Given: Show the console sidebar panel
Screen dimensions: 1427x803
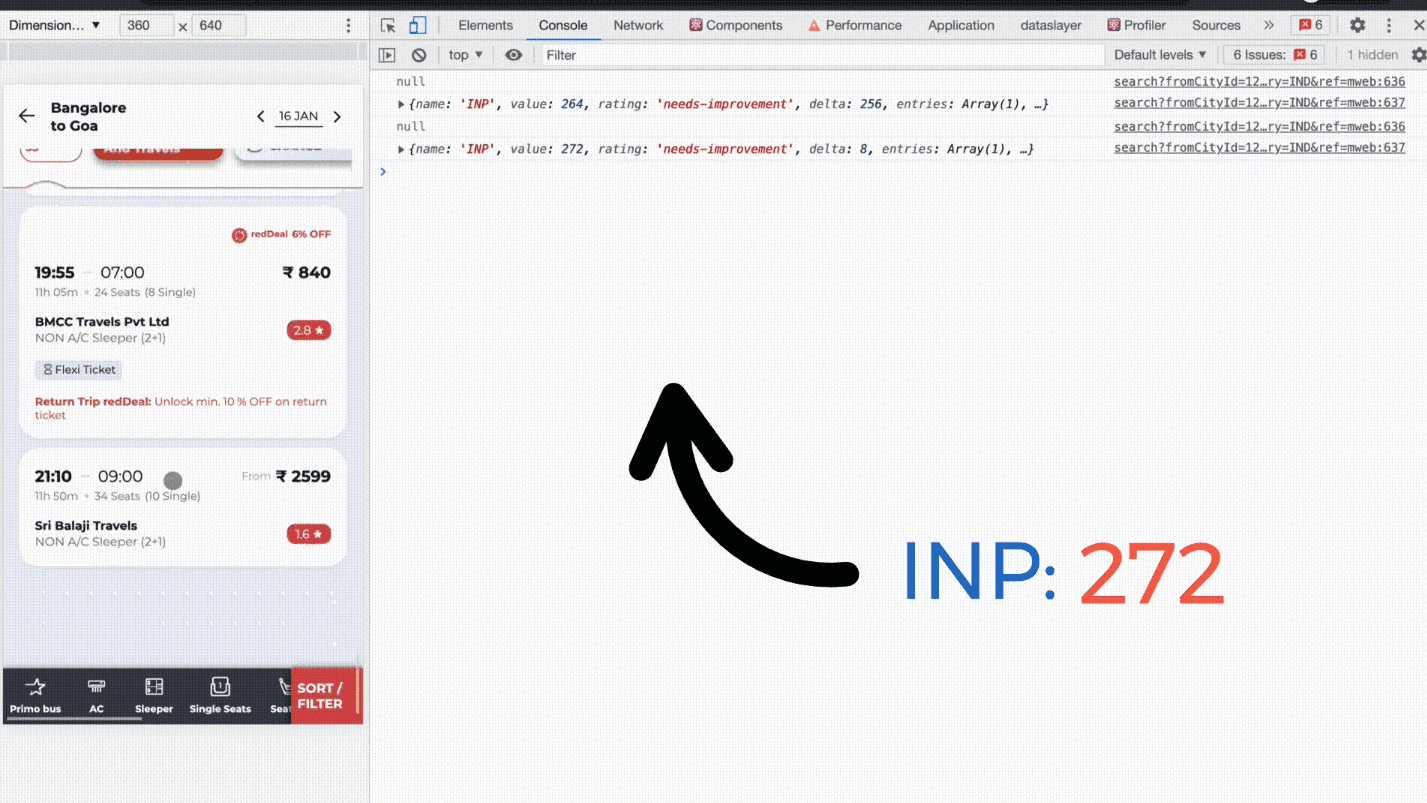Looking at the screenshot, I should coord(385,55).
